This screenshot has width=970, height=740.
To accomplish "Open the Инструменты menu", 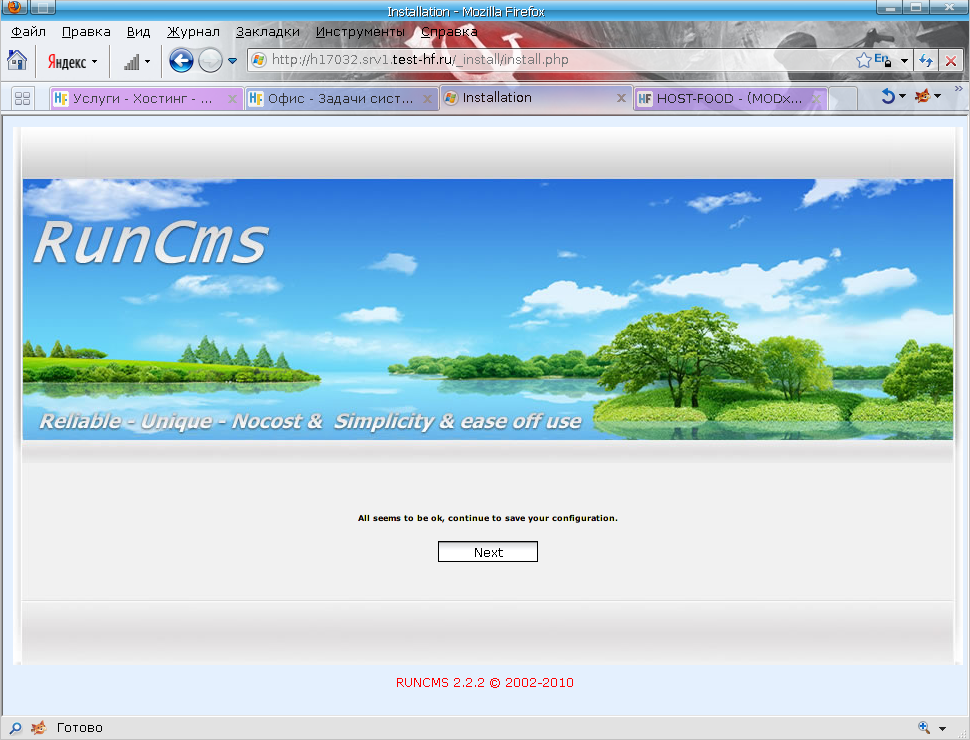I will tap(360, 31).
